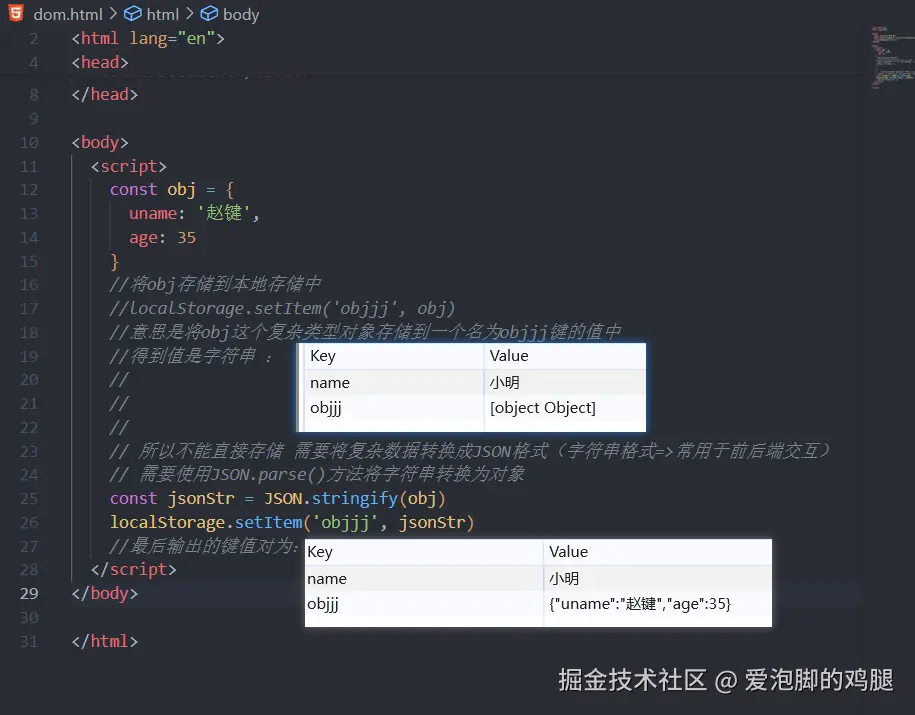
Task: Click line number 29 in gutter
Action: (x=29, y=594)
